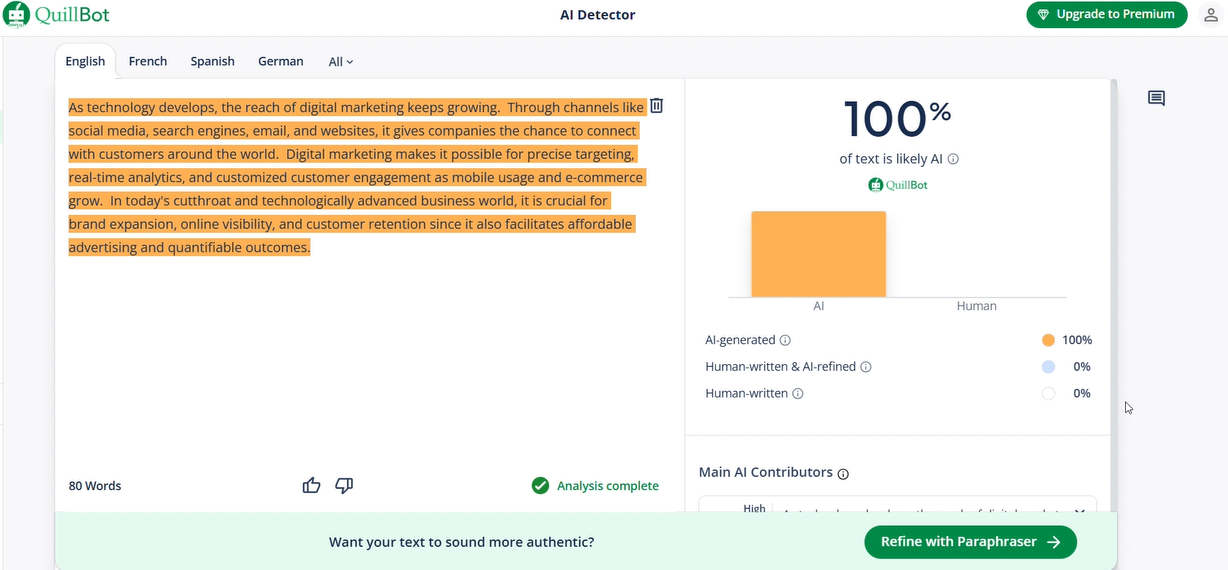Click the 'Human' chart axis label

[x=976, y=306]
